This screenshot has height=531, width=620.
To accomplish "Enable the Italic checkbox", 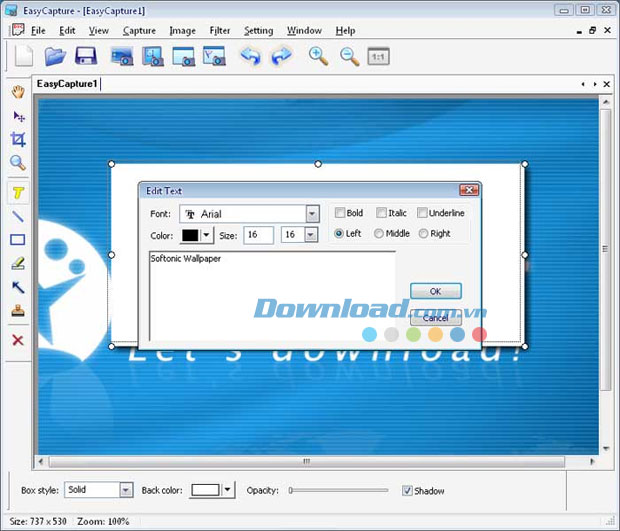I will pos(382,213).
